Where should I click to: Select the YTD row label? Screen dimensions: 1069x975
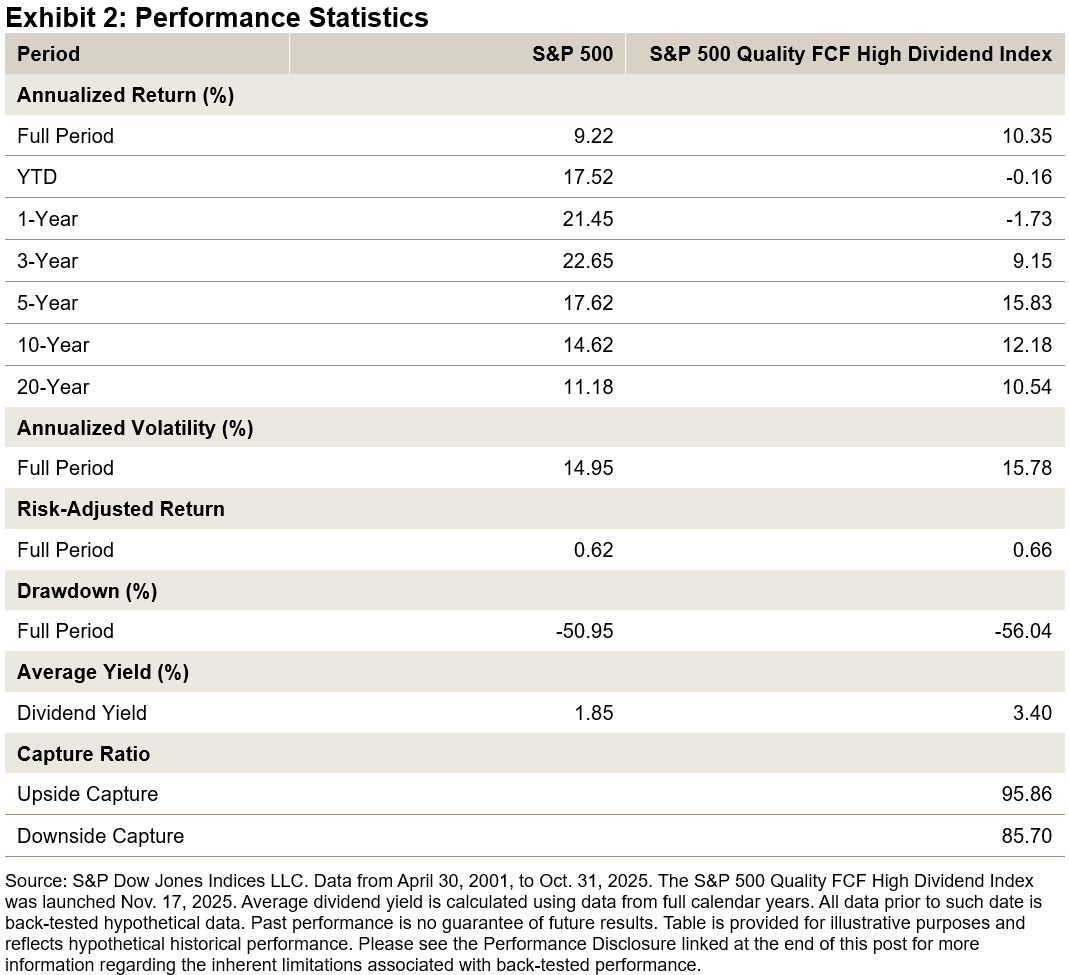[x=37, y=177]
